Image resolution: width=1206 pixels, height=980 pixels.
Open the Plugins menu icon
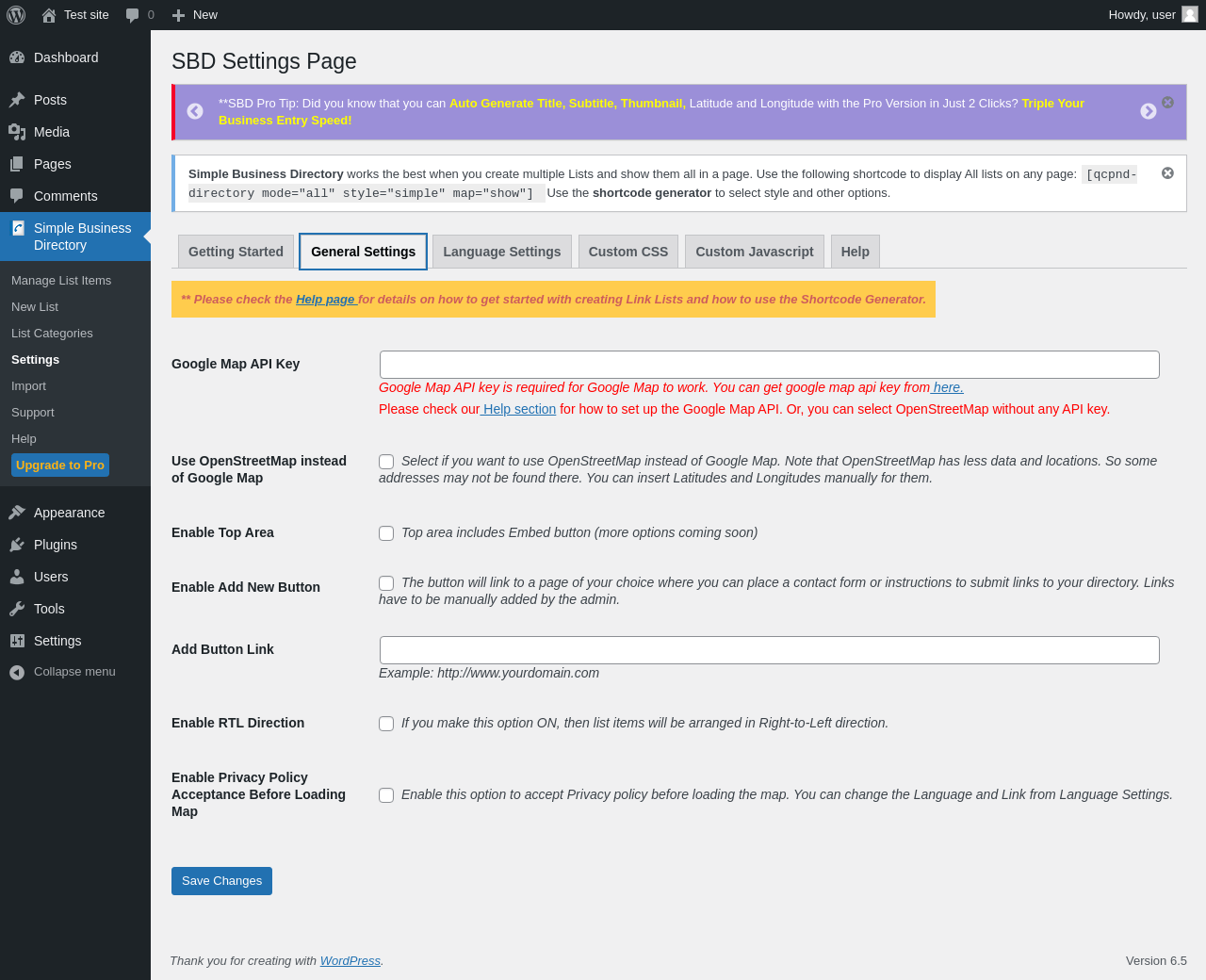pyautogui.click(x=17, y=545)
